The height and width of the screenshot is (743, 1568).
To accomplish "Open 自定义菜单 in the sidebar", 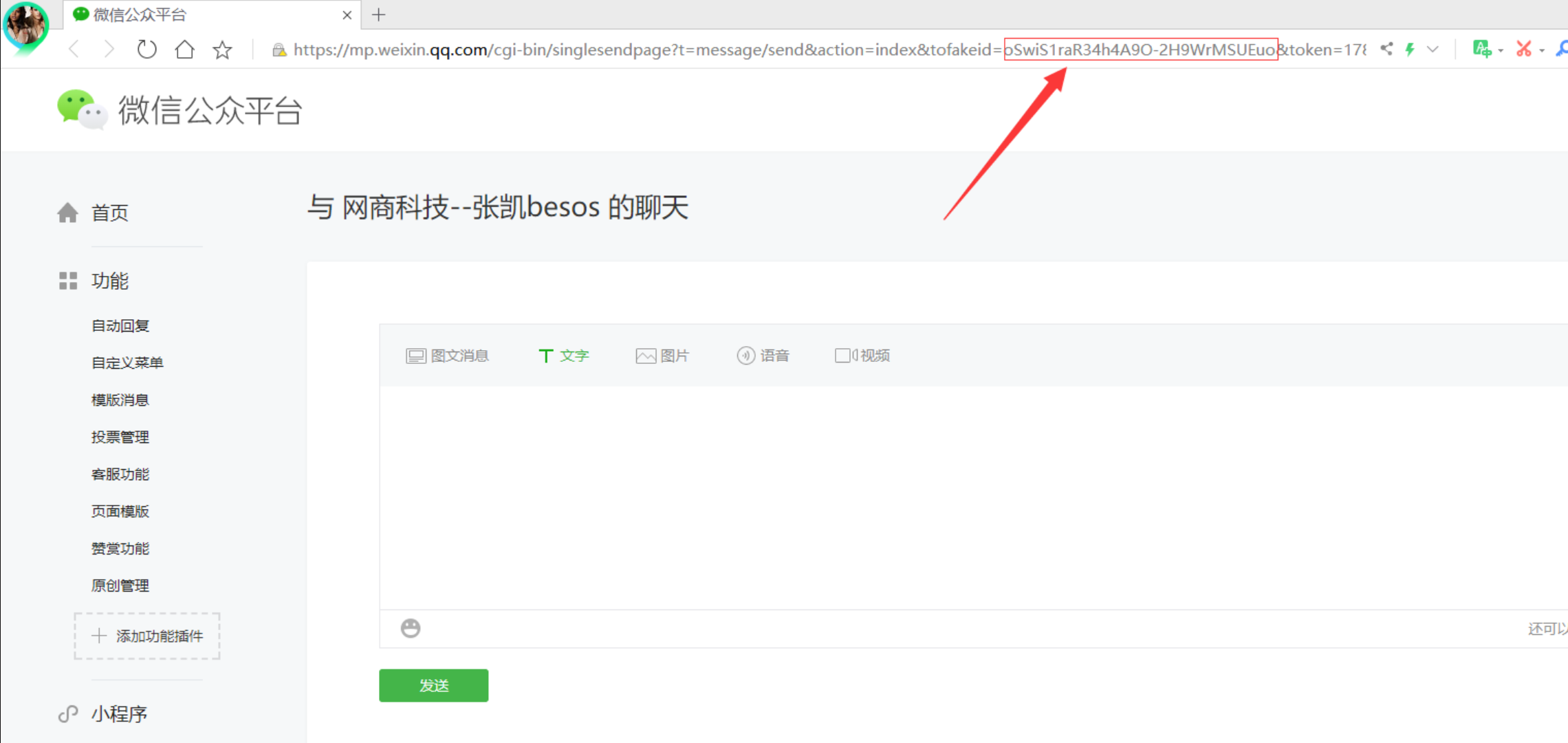I will tap(127, 363).
